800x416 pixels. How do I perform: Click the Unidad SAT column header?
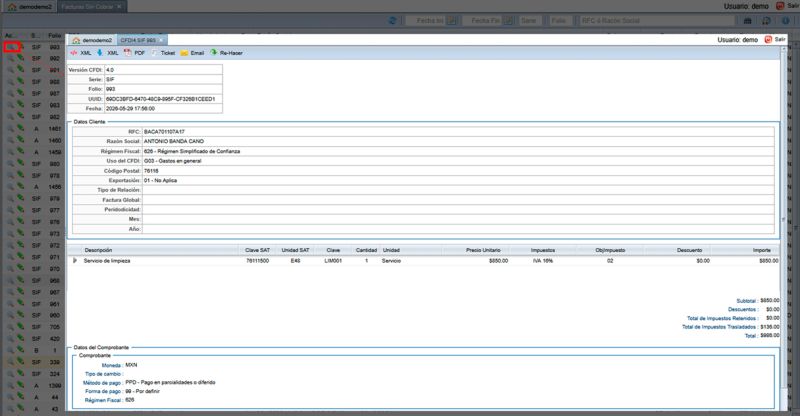click(x=295, y=250)
